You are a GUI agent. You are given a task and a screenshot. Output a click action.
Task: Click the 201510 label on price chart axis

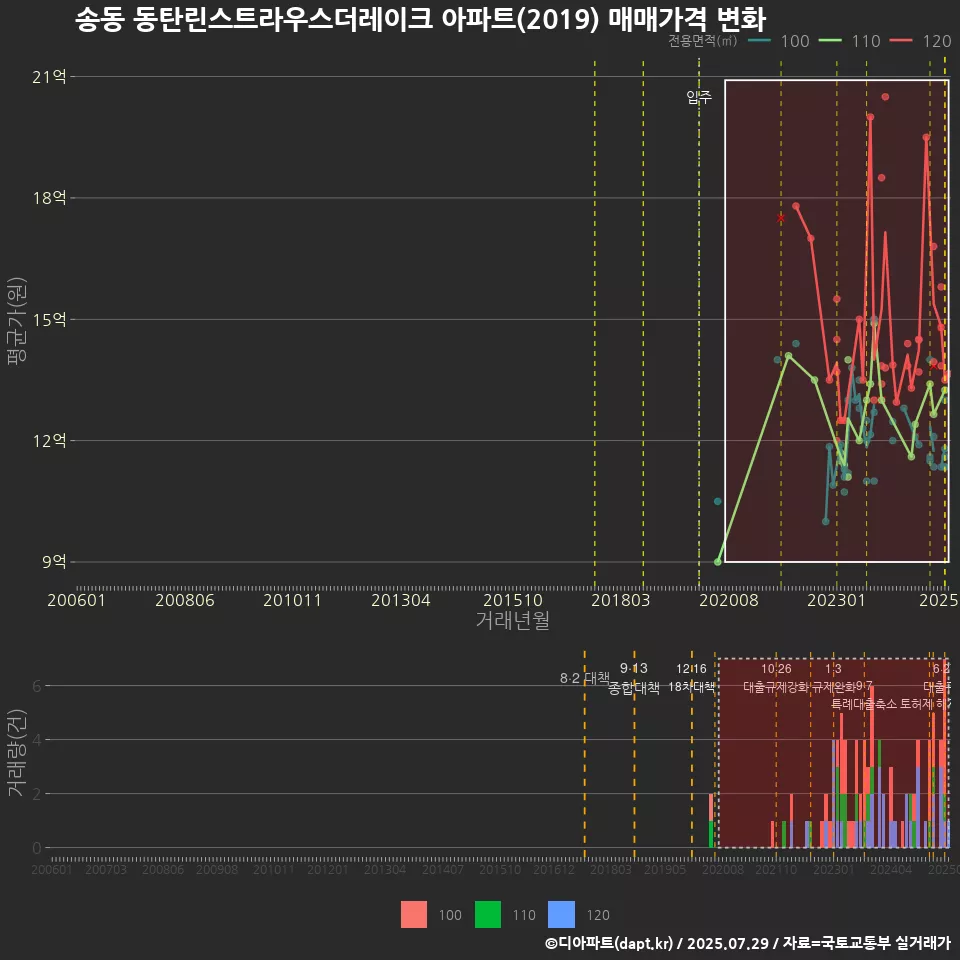pos(513,600)
